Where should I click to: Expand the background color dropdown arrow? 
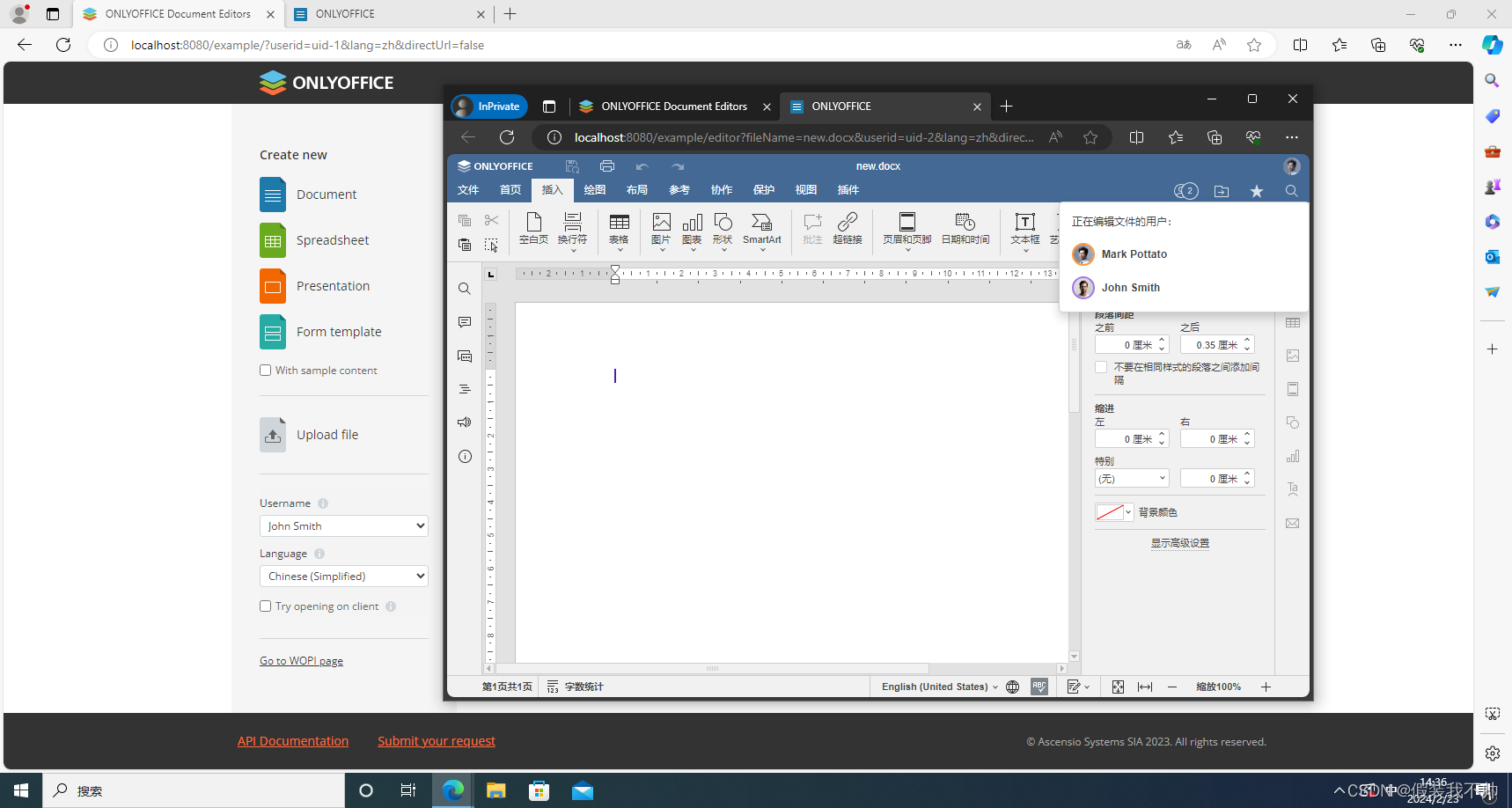tap(1128, 512)
